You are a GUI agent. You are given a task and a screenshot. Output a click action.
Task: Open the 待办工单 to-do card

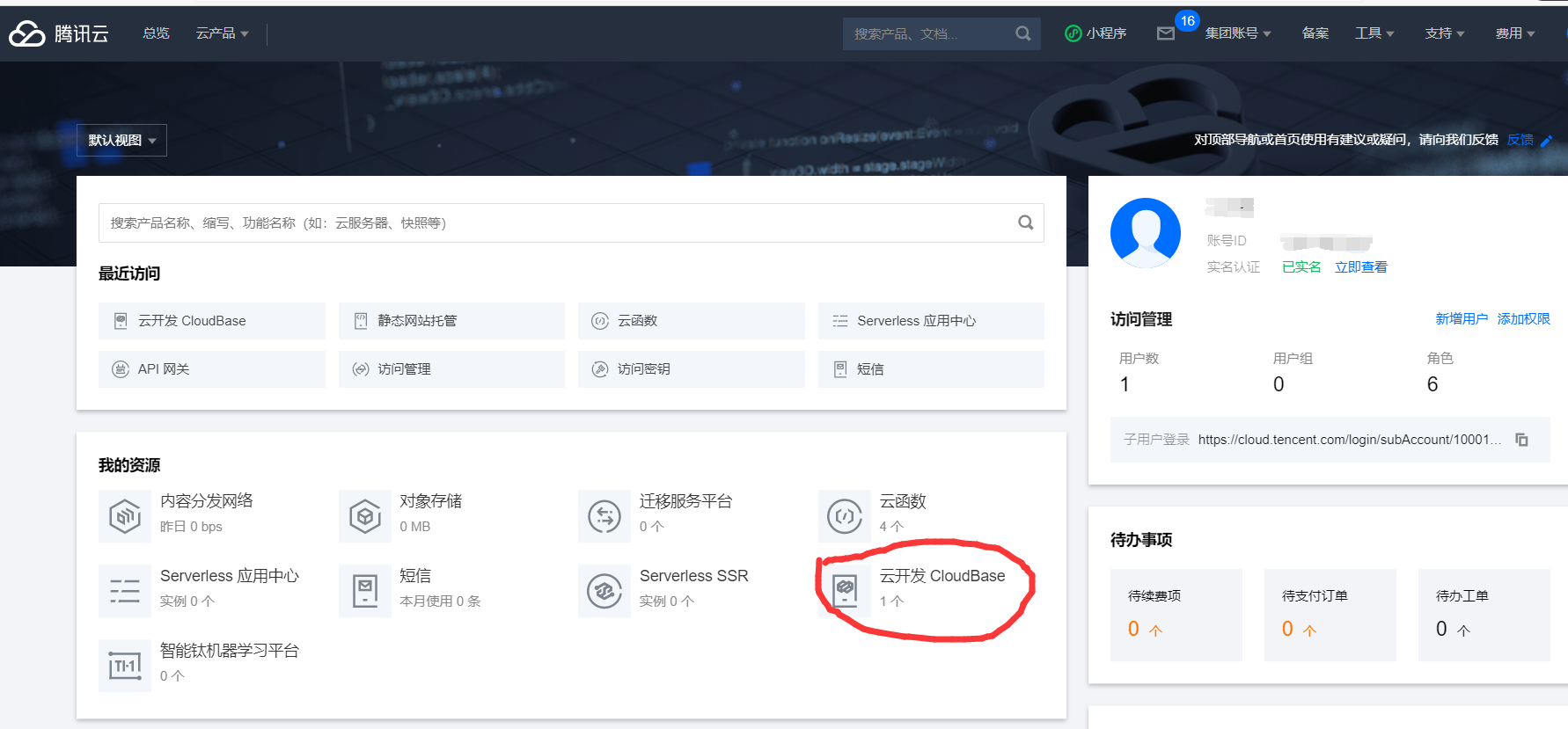point(1484,615)
